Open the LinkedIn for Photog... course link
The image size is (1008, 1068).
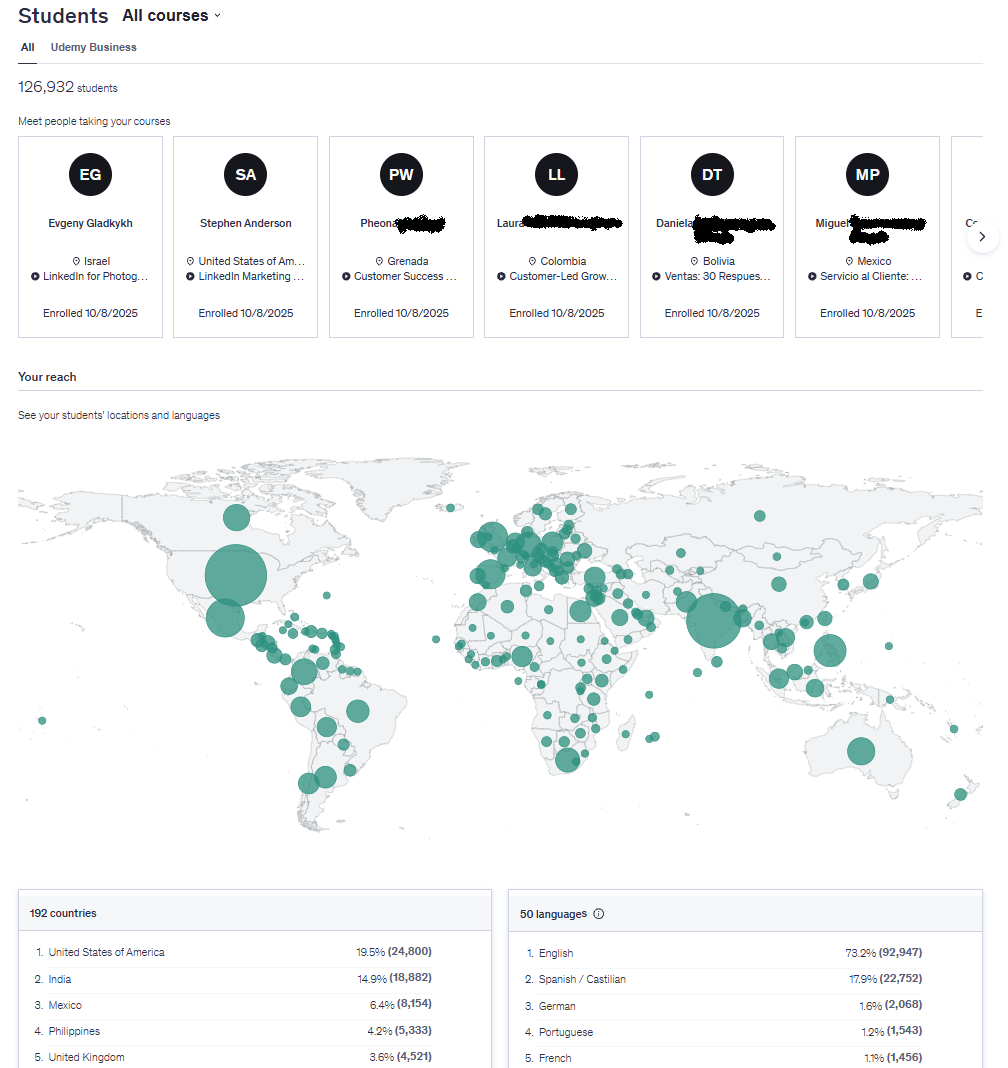(95, 276)
